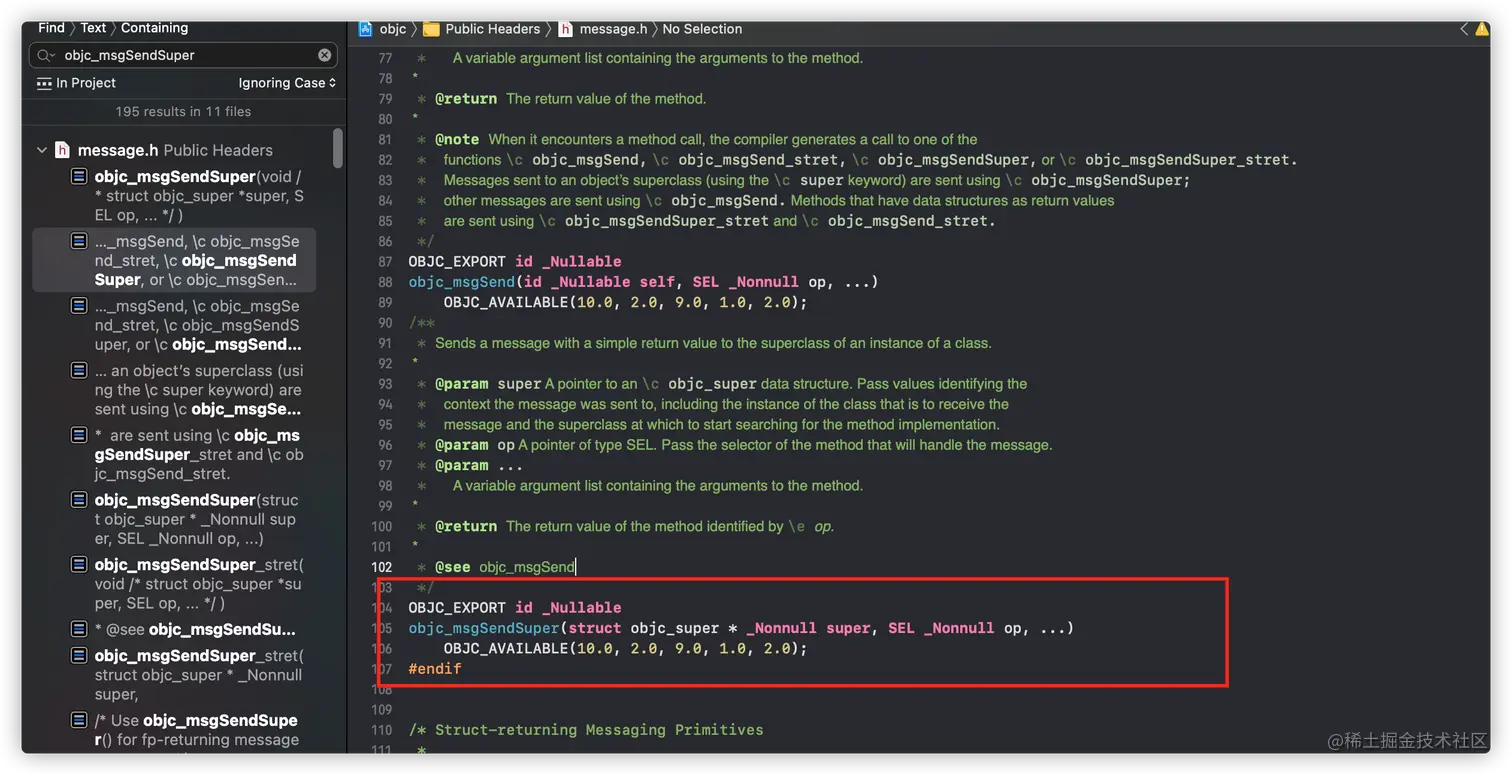Open the Find mode dropdown in the navigator
This screenshot has height=775, width=1512.
[51, 28]
